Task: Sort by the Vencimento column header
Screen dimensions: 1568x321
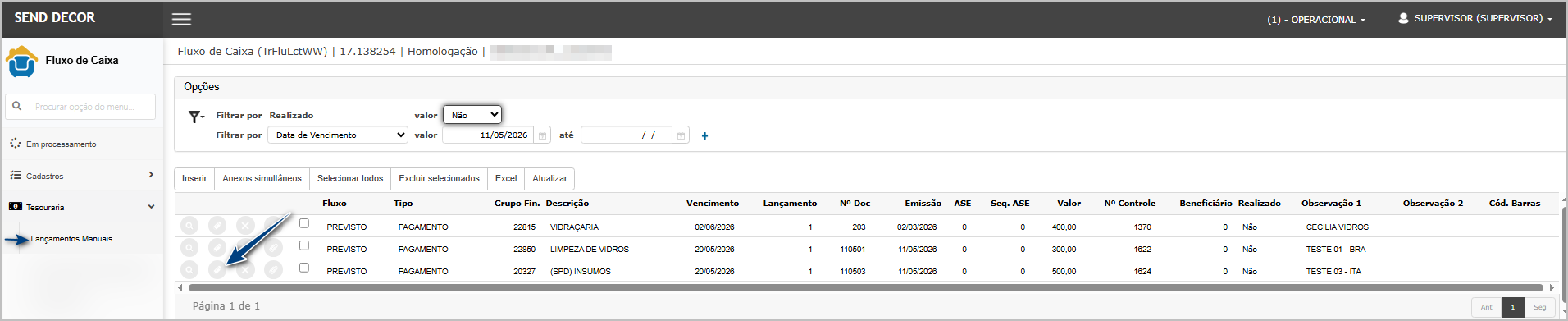Action: [x=712, y=203]
